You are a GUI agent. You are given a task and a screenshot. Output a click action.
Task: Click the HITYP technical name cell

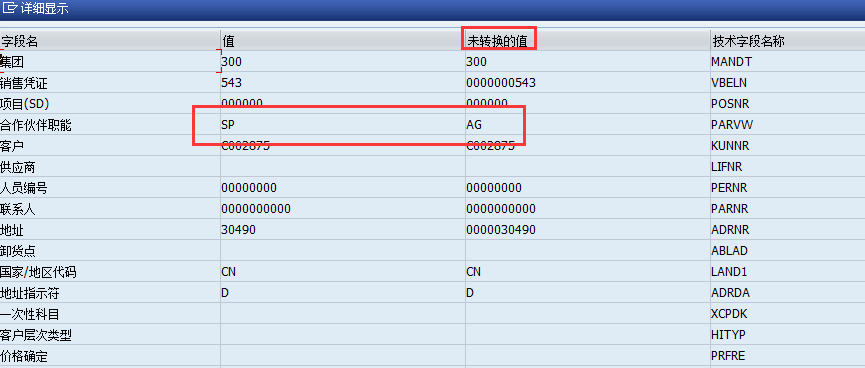coord(788,334)
